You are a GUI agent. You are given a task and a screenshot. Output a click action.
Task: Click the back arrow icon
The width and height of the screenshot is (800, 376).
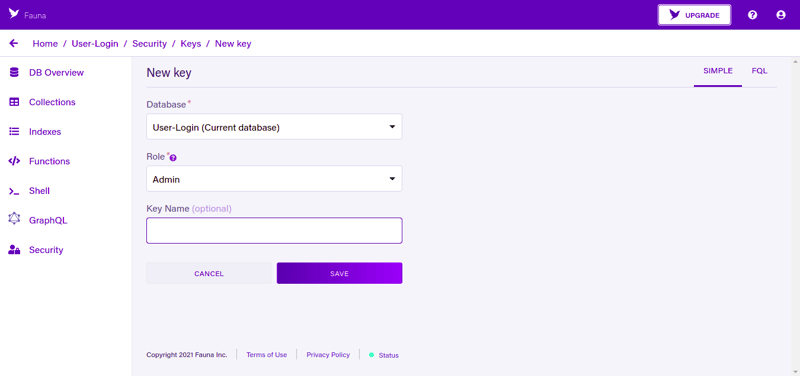(x=14, y=43)
